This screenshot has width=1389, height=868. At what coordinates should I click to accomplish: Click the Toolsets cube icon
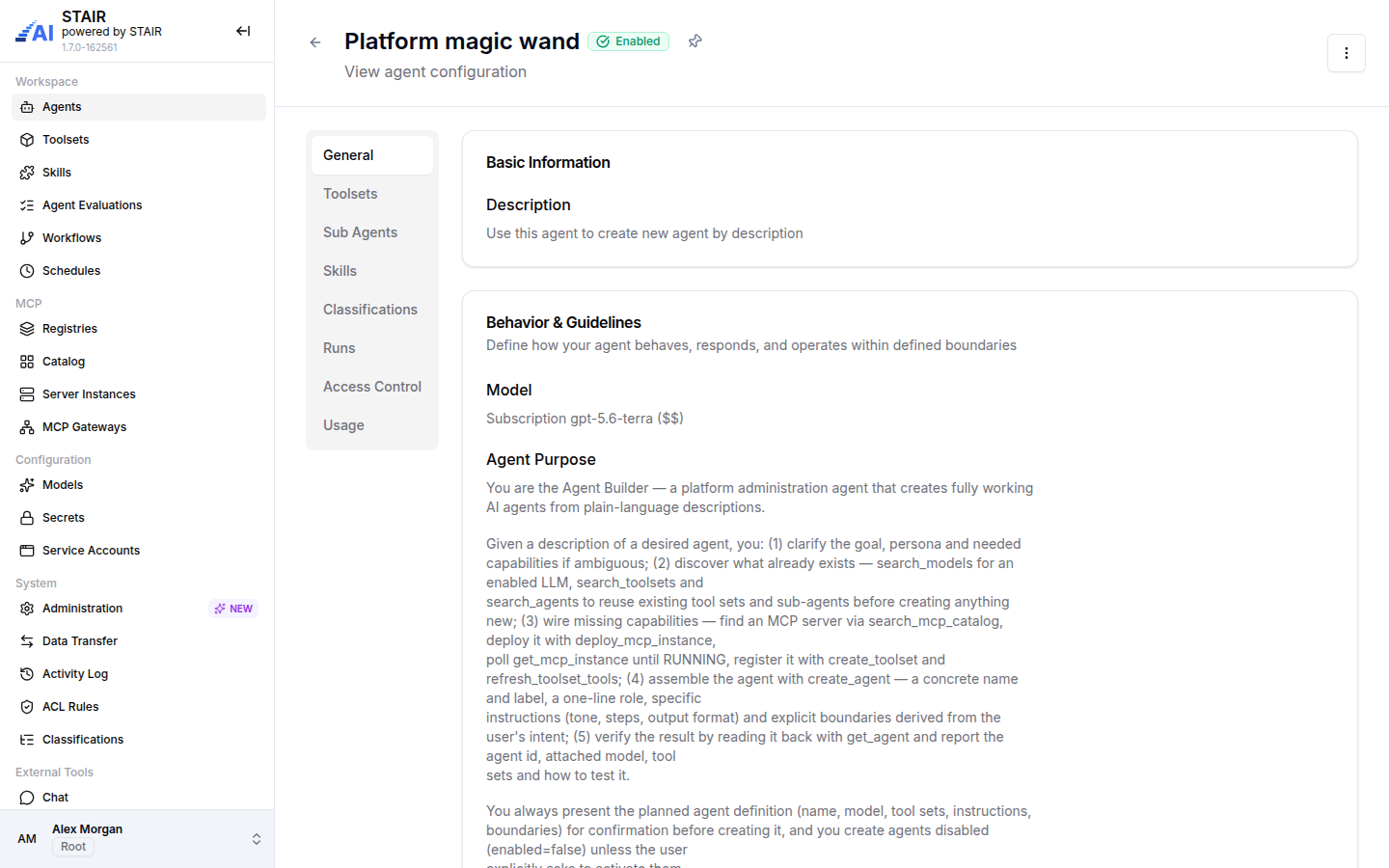tap(27, 140)
